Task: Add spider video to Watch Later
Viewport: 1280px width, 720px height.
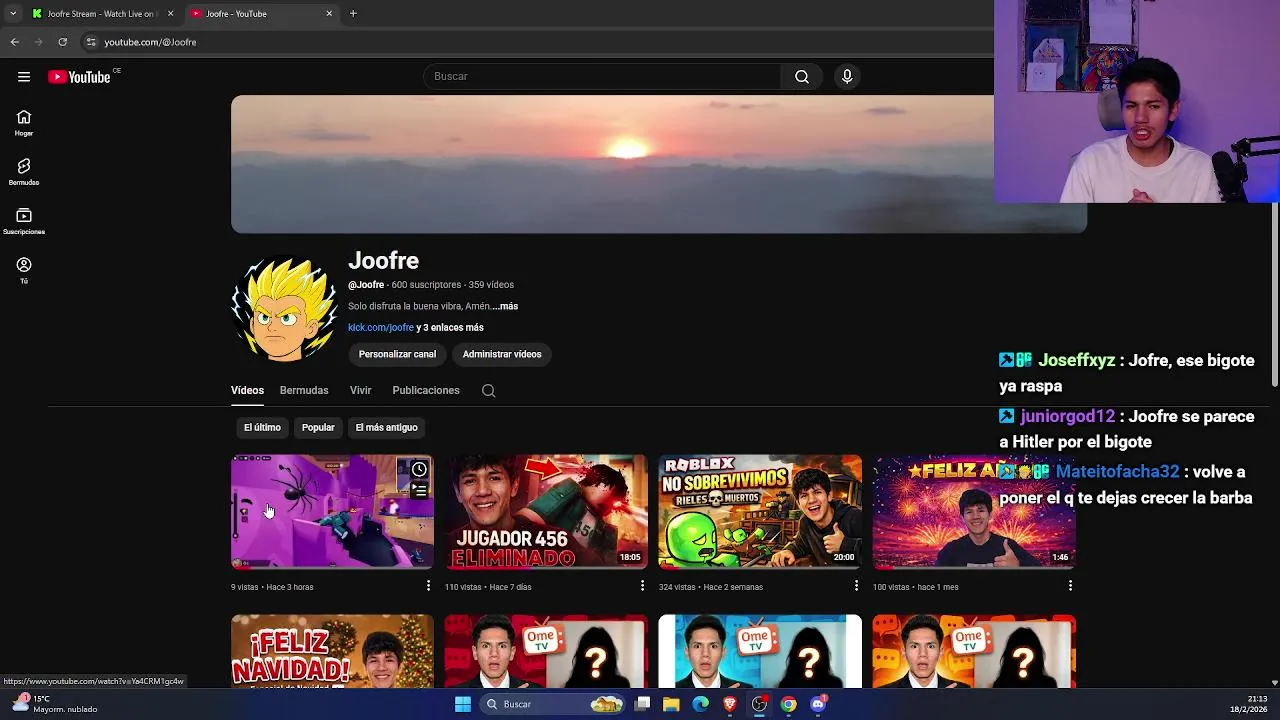Action: tap(419, 470)
